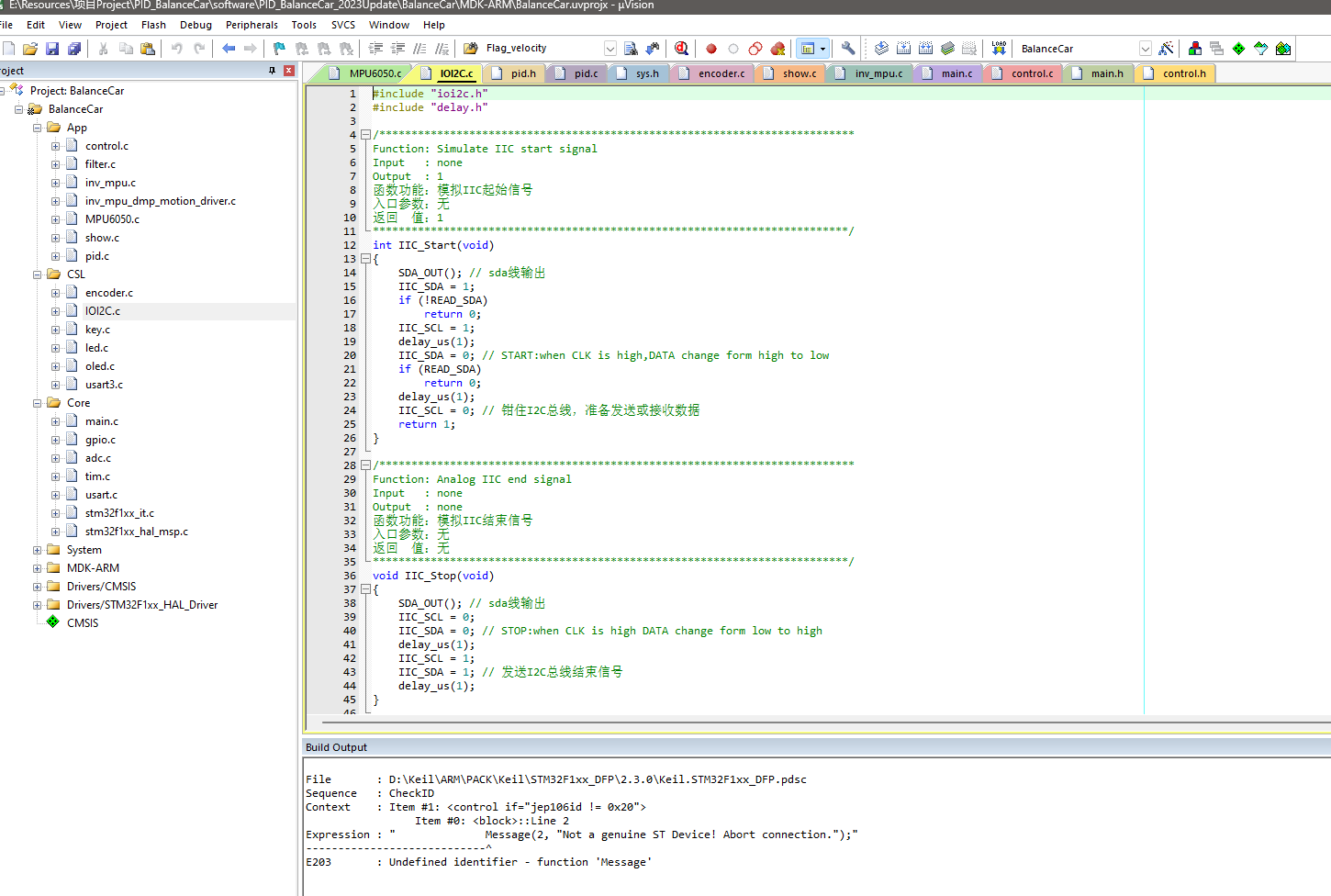Click the Save All icon
Image resolution: width=1331 pixels, height=896 pixels.
74,49
